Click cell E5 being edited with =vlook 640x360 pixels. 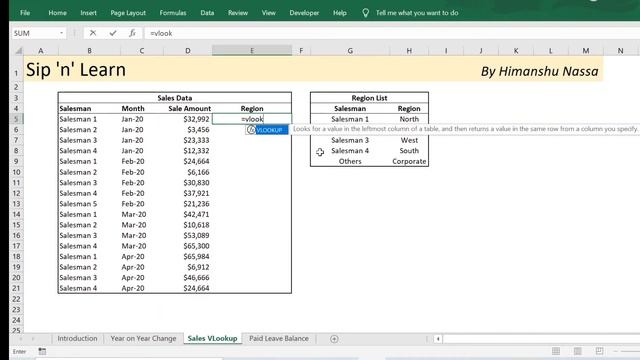[x=252, y=119]
